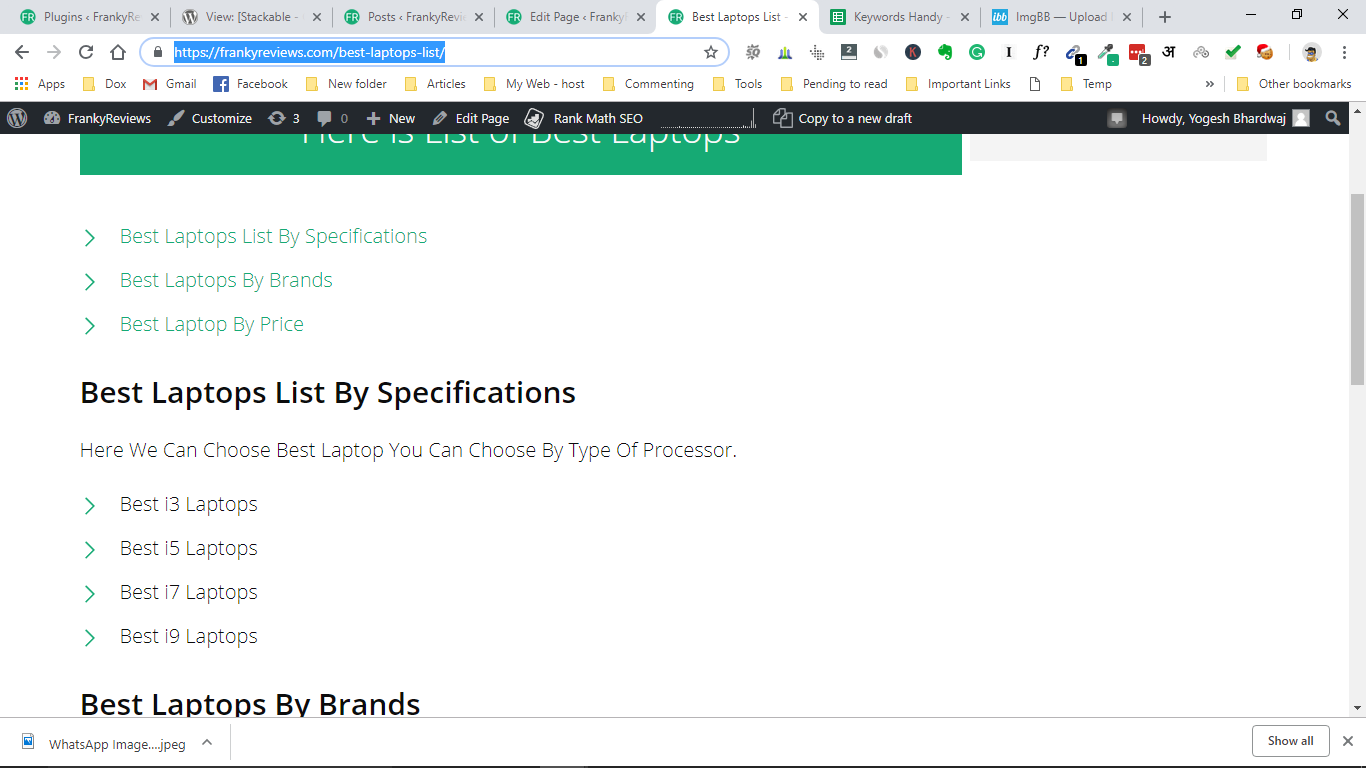The width and height of the screenshot is (1366, 768).
Task: Open the Rank Math SEO menu
Action: [x=584, y=118]
